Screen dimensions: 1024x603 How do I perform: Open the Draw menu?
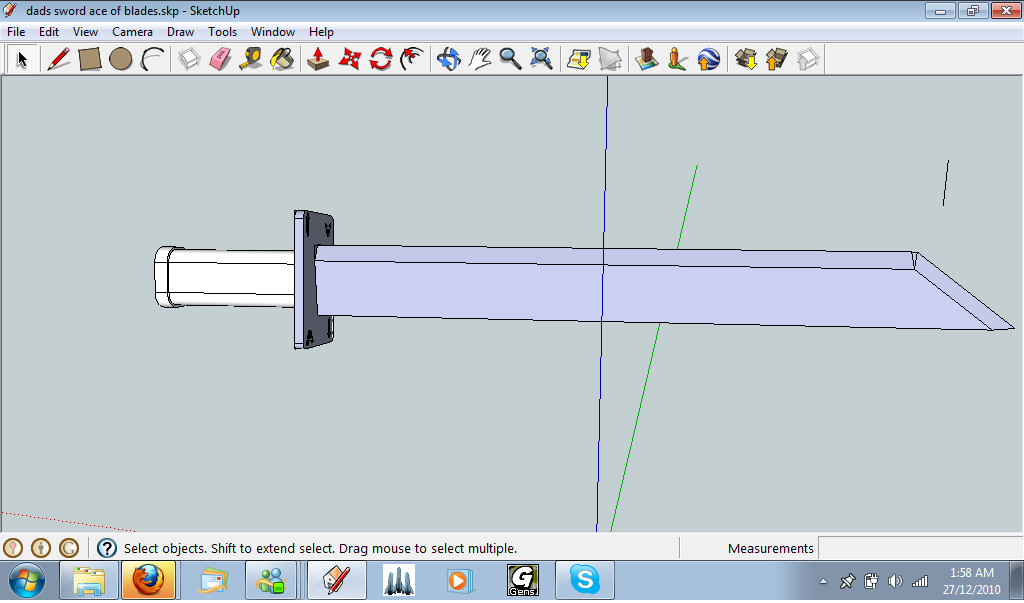(x=180, y=31)
